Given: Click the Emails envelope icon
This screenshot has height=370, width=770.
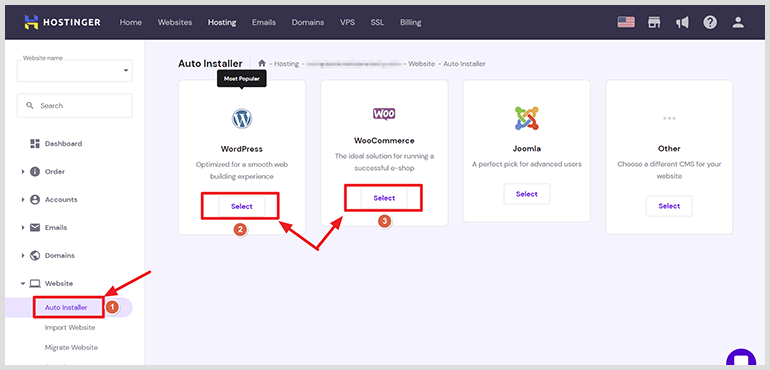Looking at the screenshot, I should tap(34, 228).
